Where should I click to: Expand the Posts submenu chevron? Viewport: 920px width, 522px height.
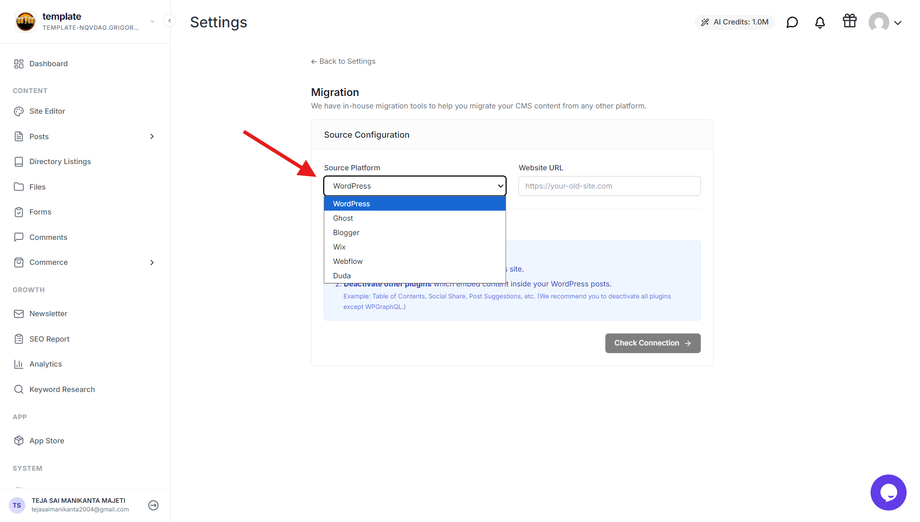tap(152, 137)
